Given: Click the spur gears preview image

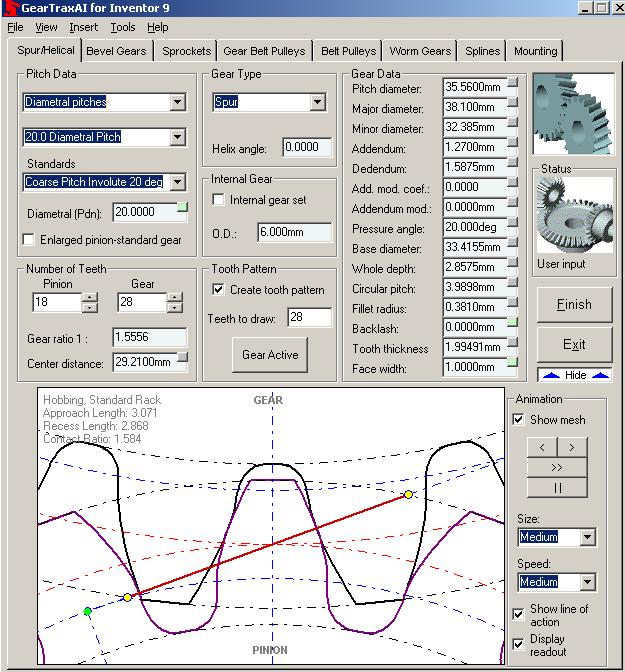Looking at the screenshot, I should [574, 114].
